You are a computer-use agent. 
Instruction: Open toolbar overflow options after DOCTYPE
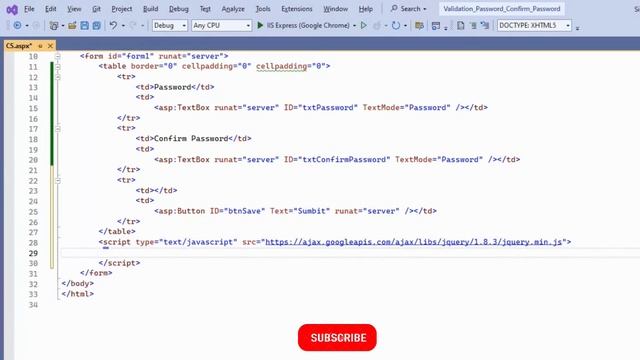[x=578, y=28]
